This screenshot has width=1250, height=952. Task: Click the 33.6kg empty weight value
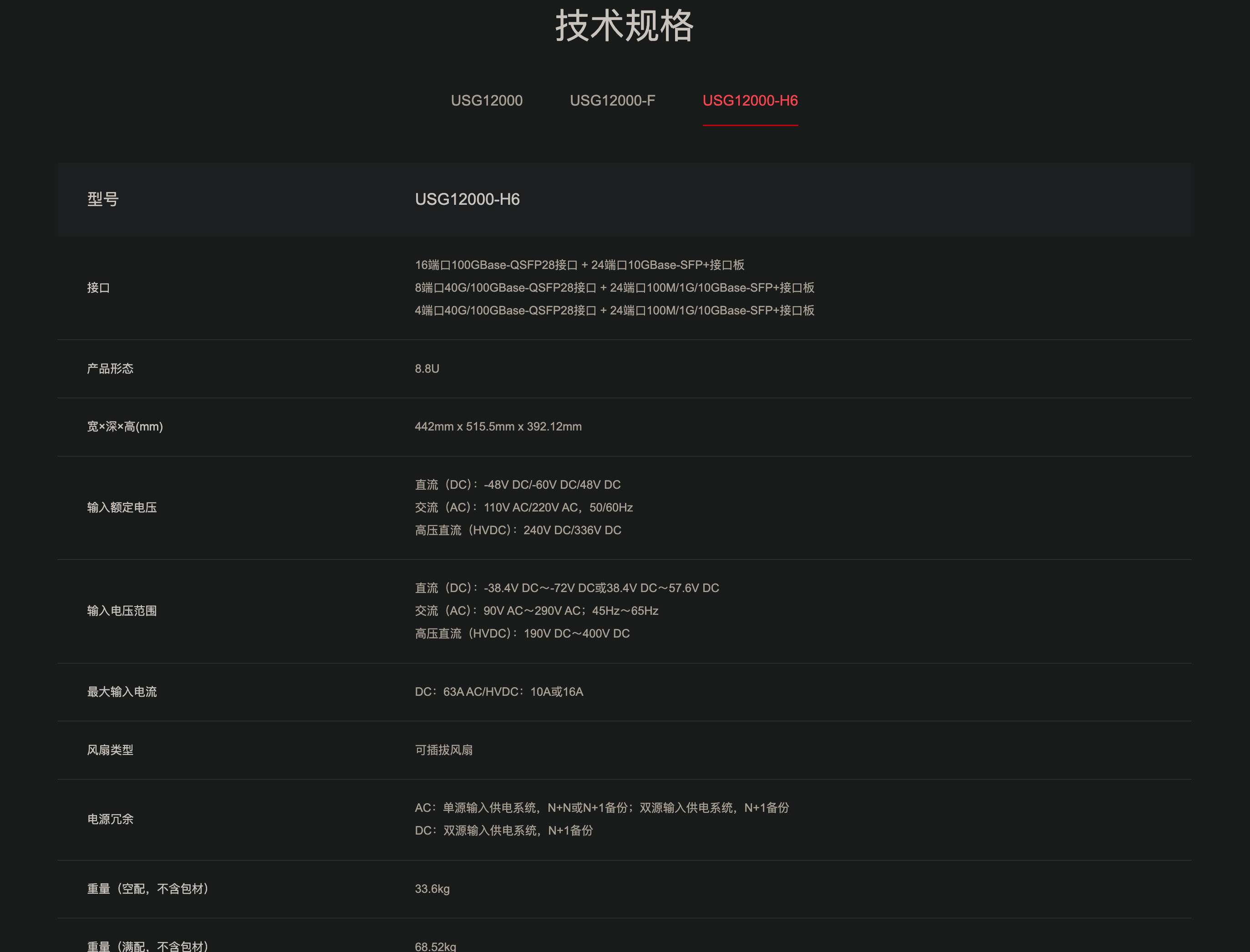pyautogui.click(x=432, y=889)
